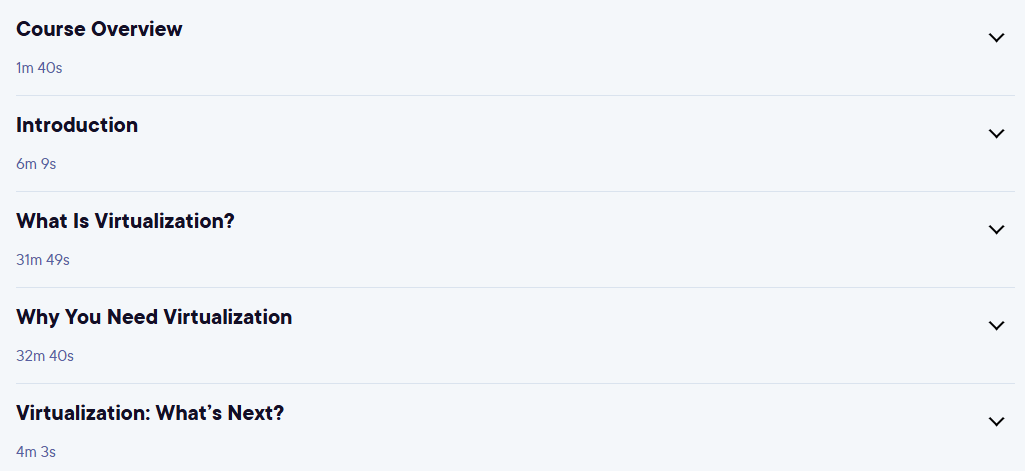Click the Why You Need Virtualization row background
The image size is (1025, 471).
click(515, 336)
